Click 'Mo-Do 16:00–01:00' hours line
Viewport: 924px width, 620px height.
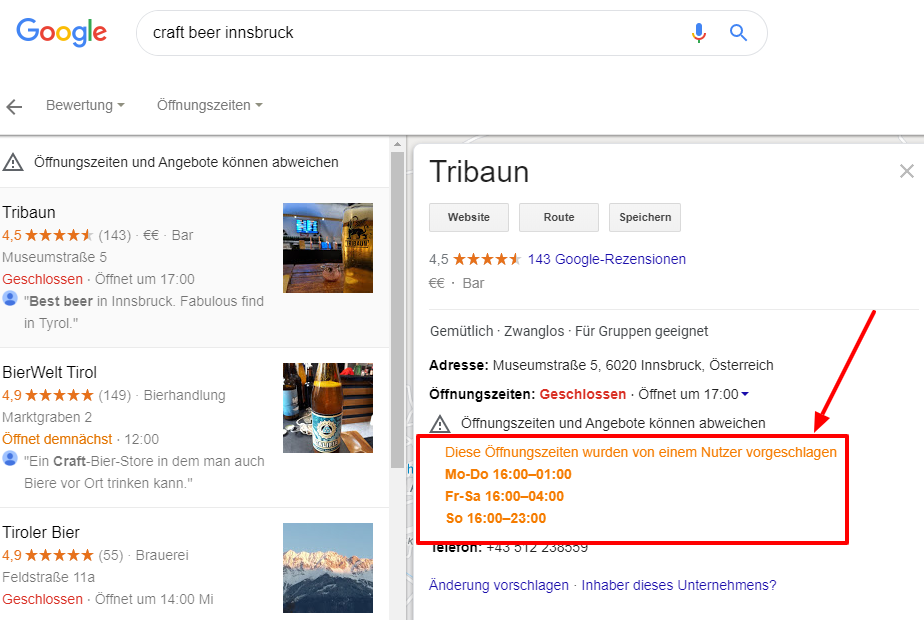click(508, 474)
